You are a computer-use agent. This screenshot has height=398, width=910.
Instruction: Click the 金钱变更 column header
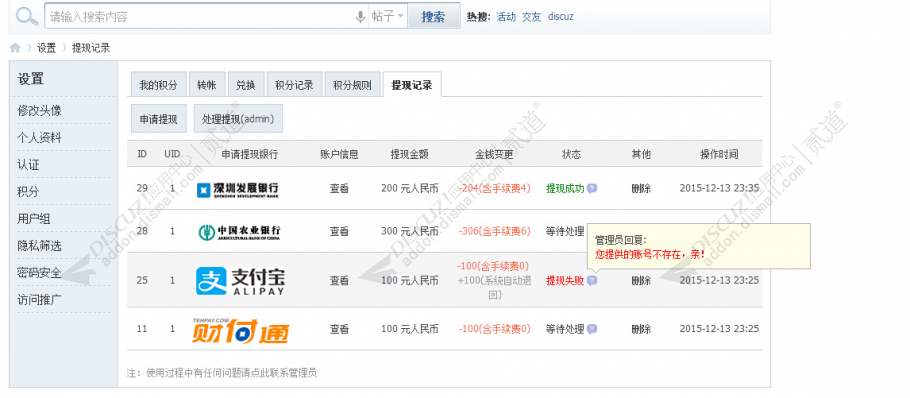tap(494, 154)
